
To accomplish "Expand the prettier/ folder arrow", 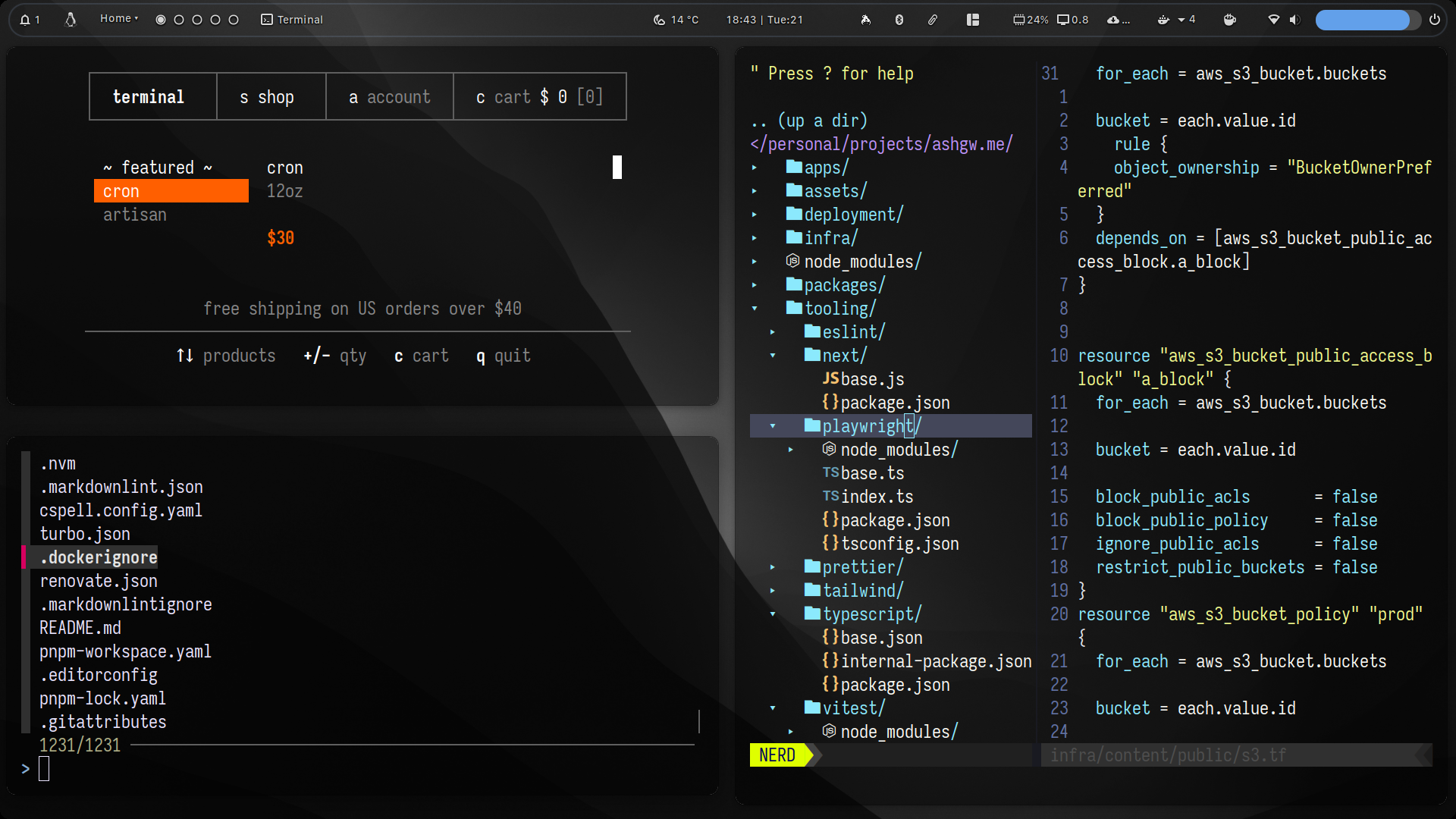I will point(773,567).
